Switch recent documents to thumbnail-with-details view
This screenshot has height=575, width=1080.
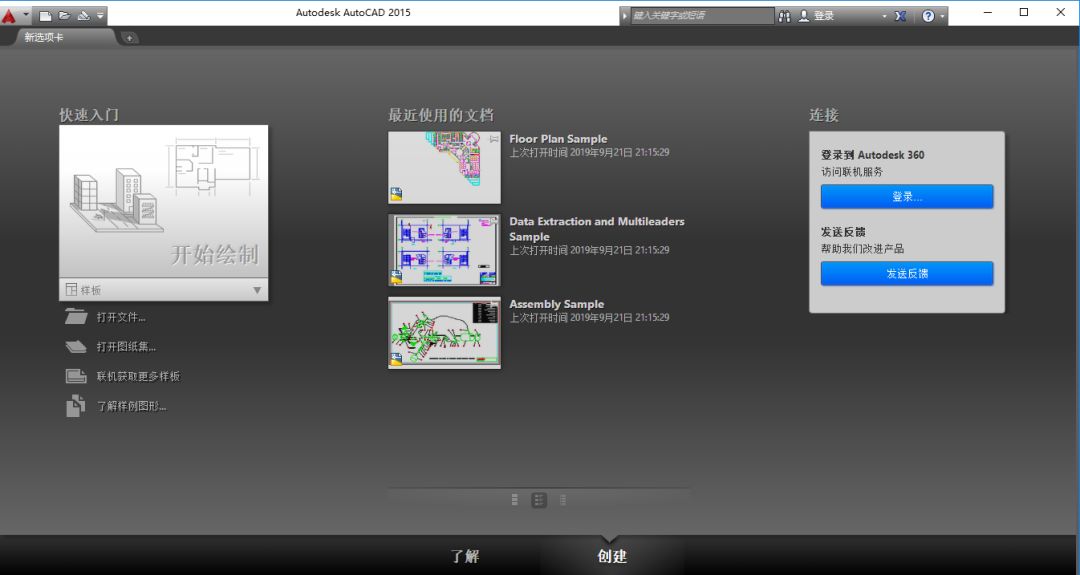[x=539, y=500]
